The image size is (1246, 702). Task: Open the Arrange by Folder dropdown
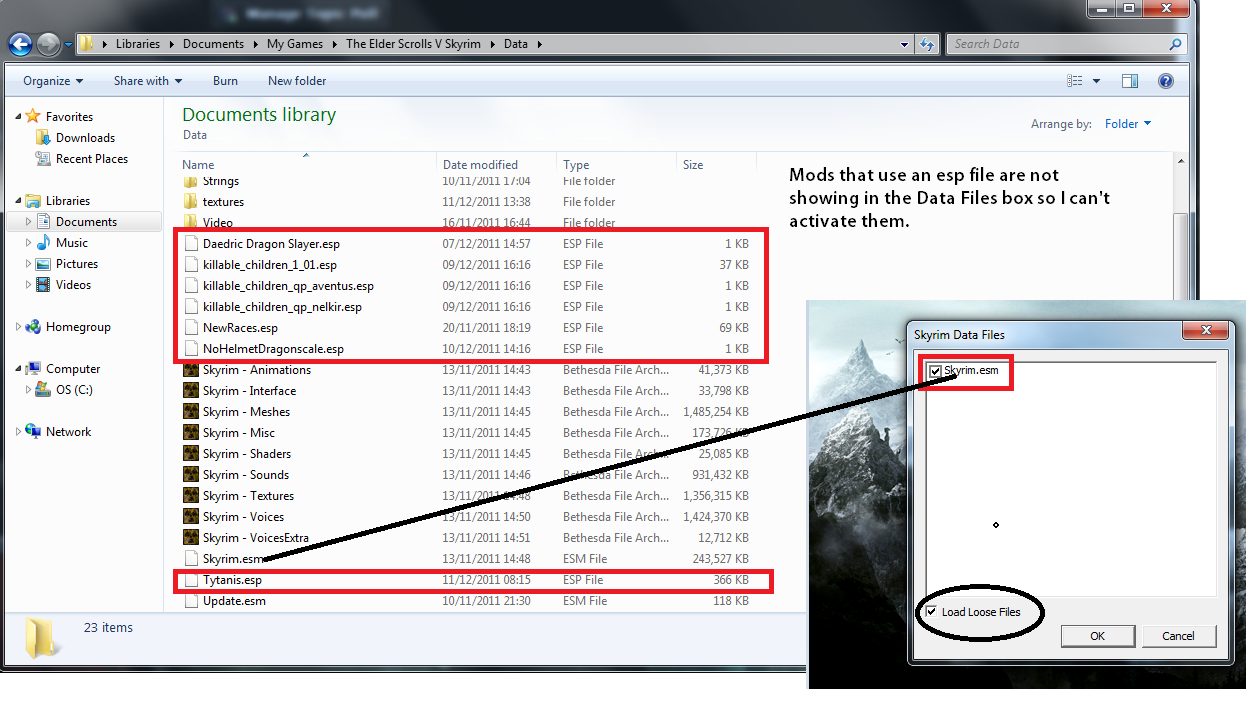pos(1128,124)
